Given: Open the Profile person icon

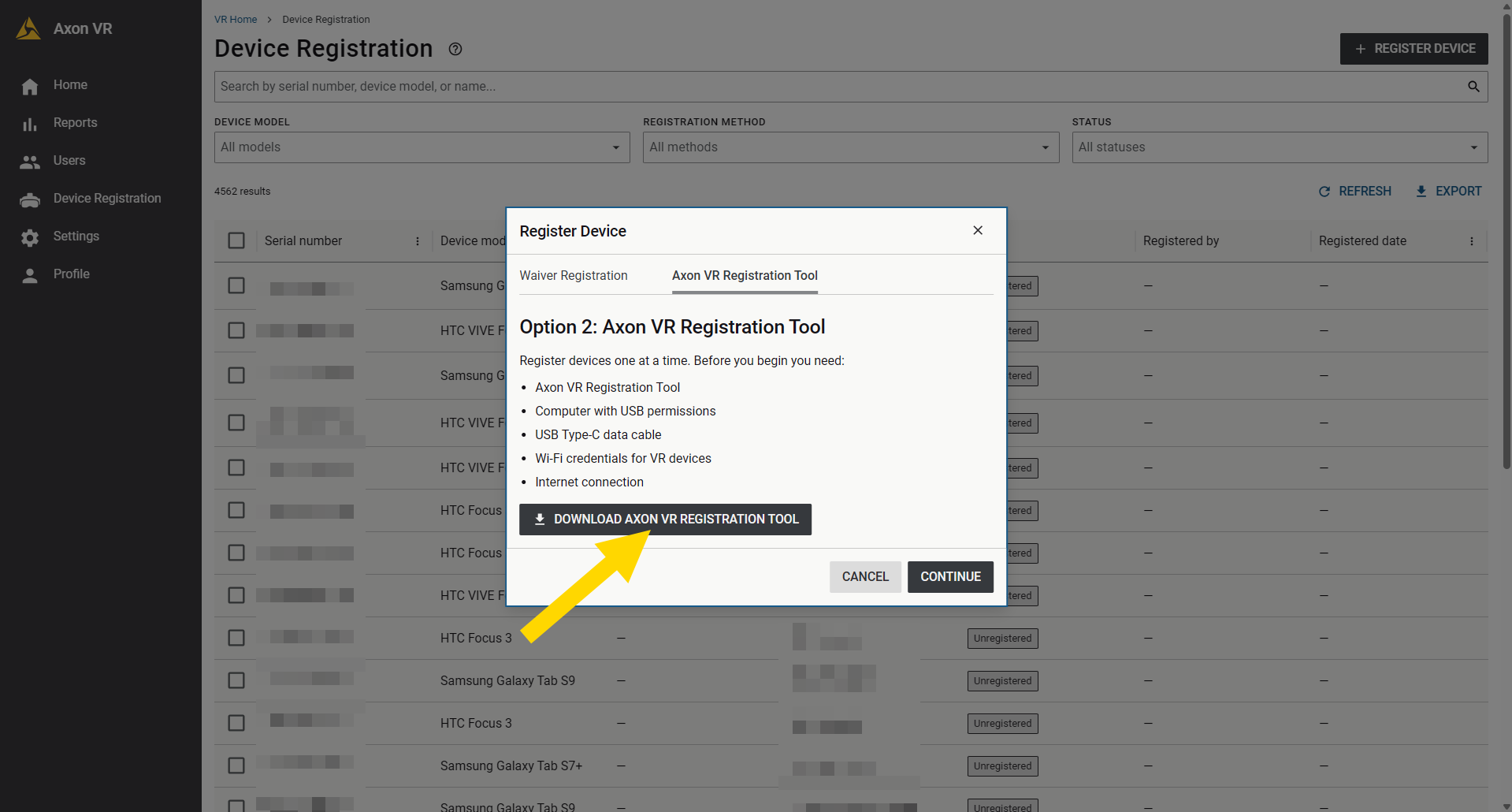Looking at the screenshot, I should 30,275.
